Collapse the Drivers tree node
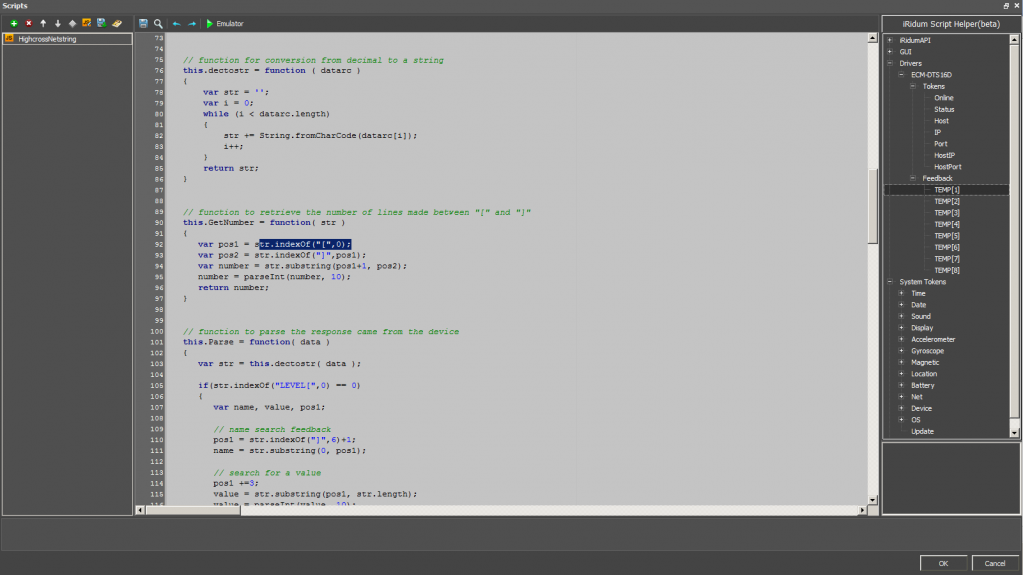1023x575 pixels. pyautogui.click(x=890, y=63)
